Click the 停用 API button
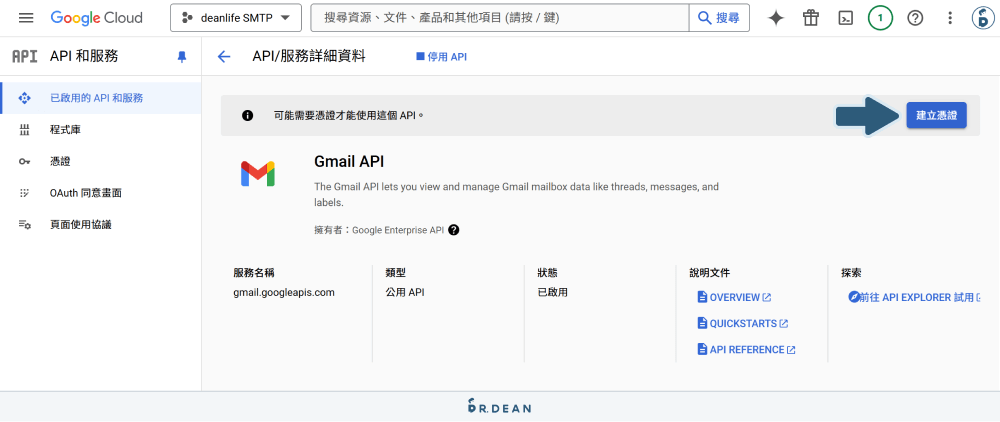This screenshot has height=422, width=1000. 441,57
